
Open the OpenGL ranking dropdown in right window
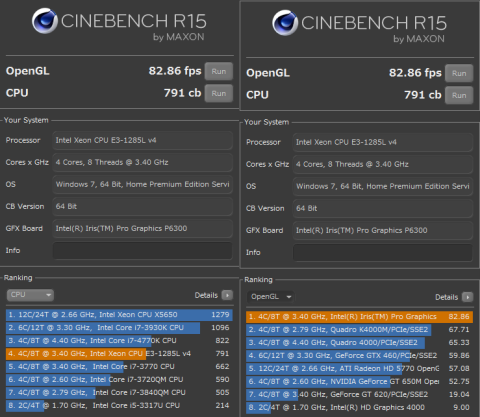pos(271,297)
